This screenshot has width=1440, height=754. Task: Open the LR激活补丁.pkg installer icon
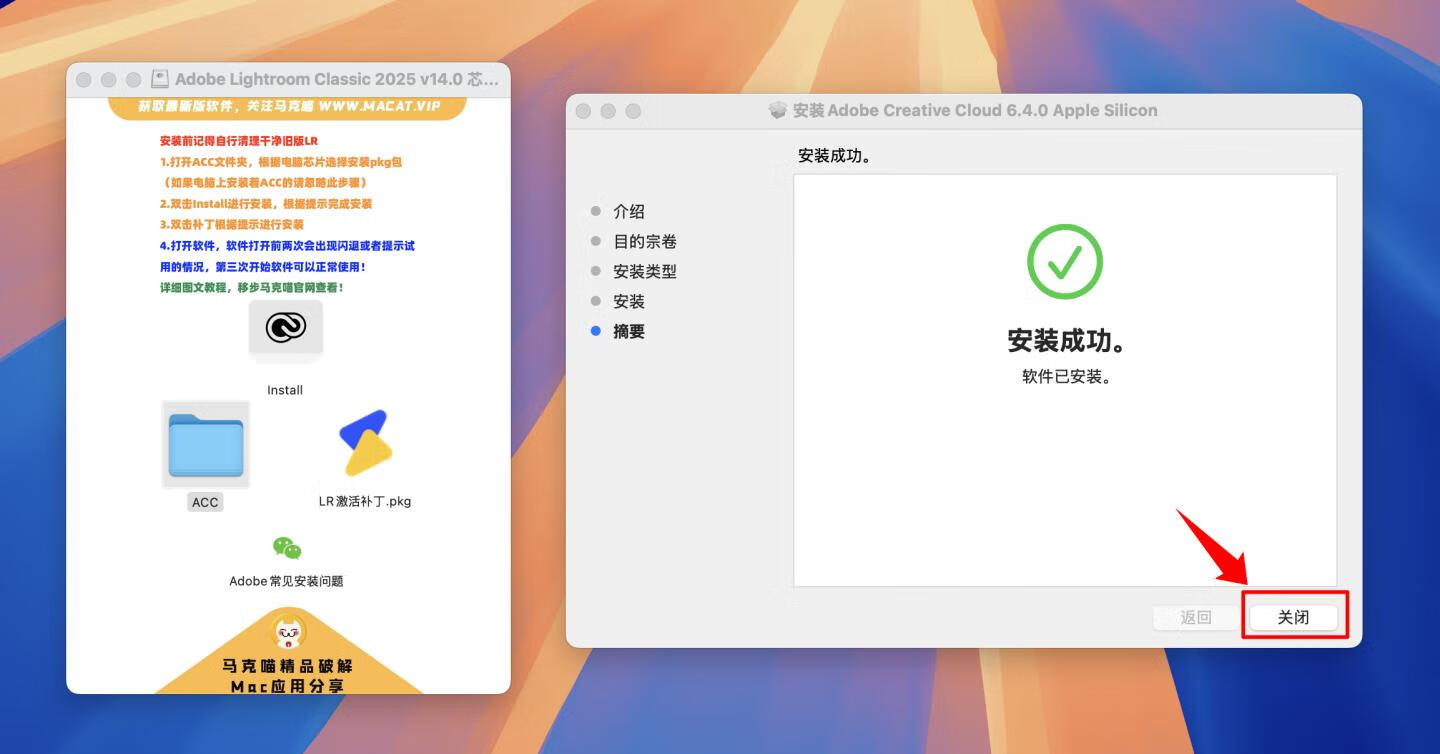(365, 443)
